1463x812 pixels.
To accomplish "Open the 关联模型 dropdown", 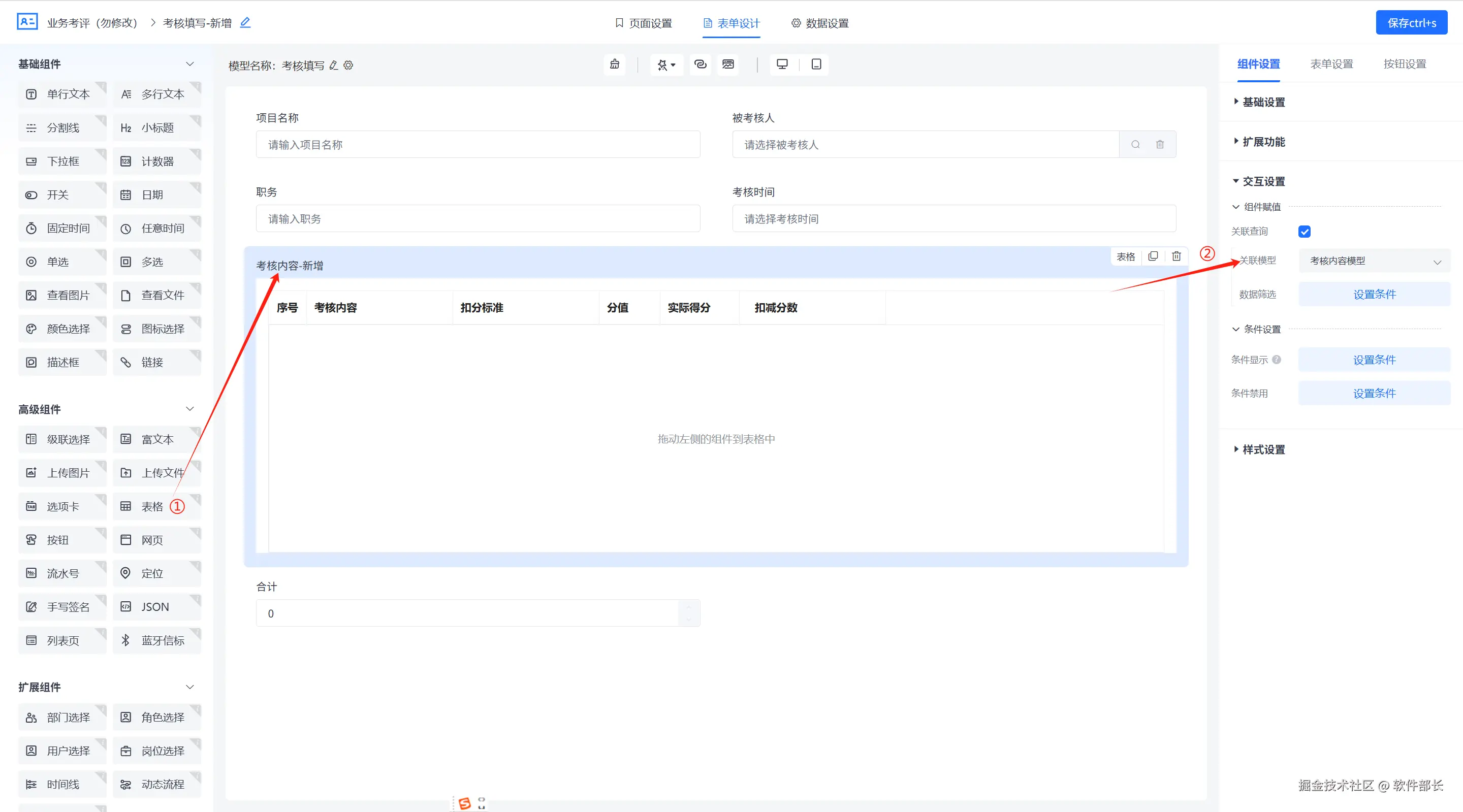I will click(1374, 261).
